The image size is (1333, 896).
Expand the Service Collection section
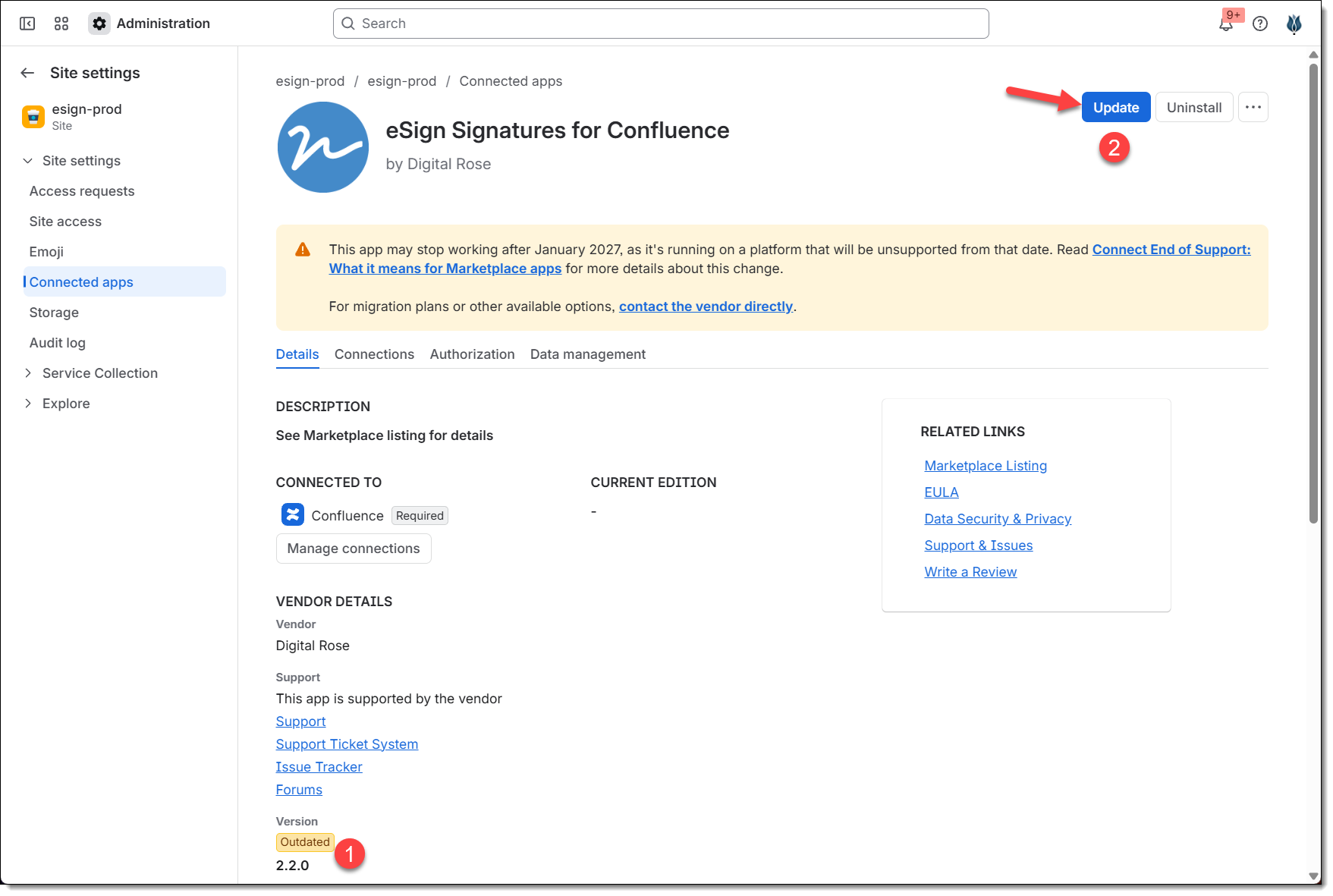[28, 373]
